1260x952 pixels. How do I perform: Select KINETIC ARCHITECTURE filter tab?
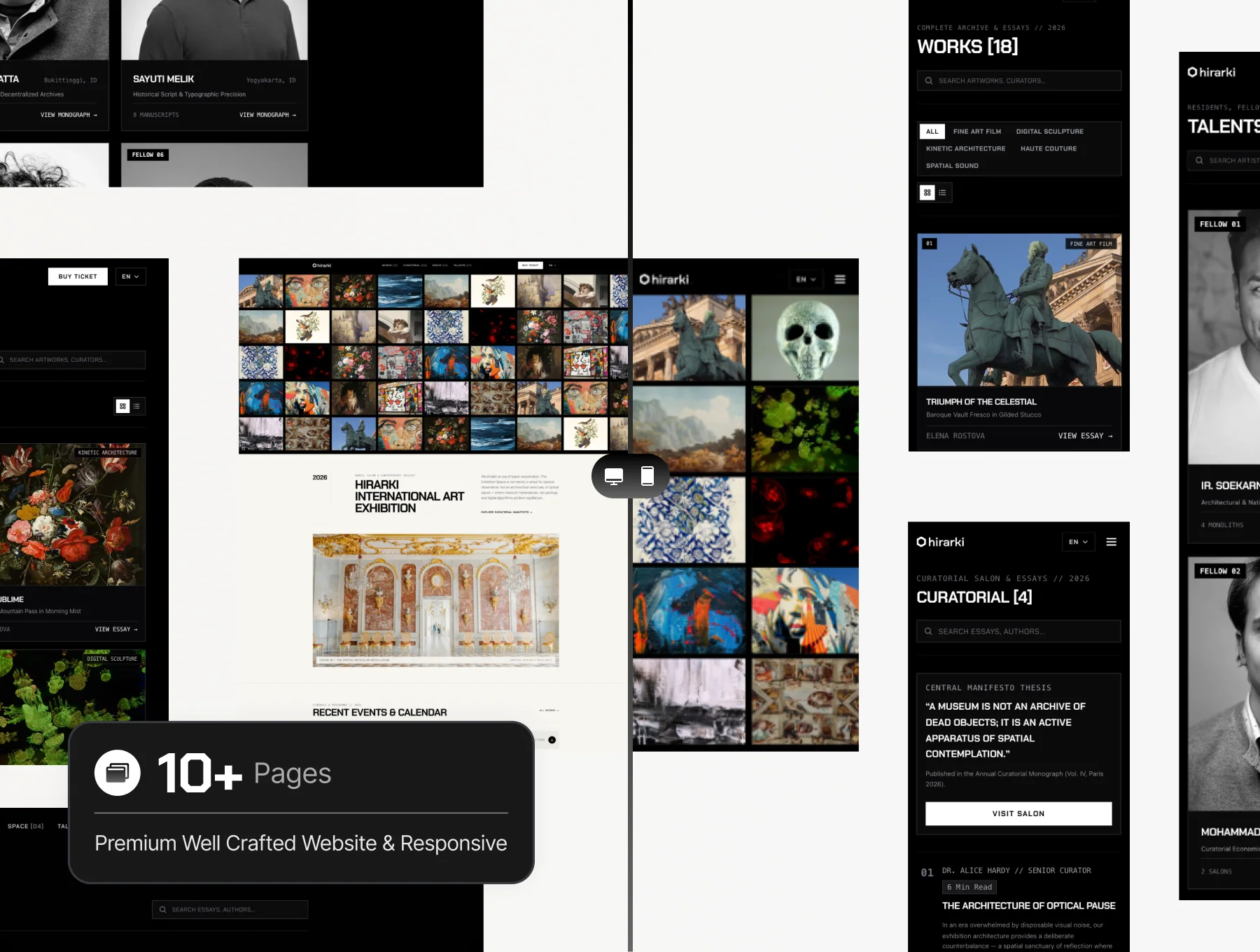pos(965,148)
